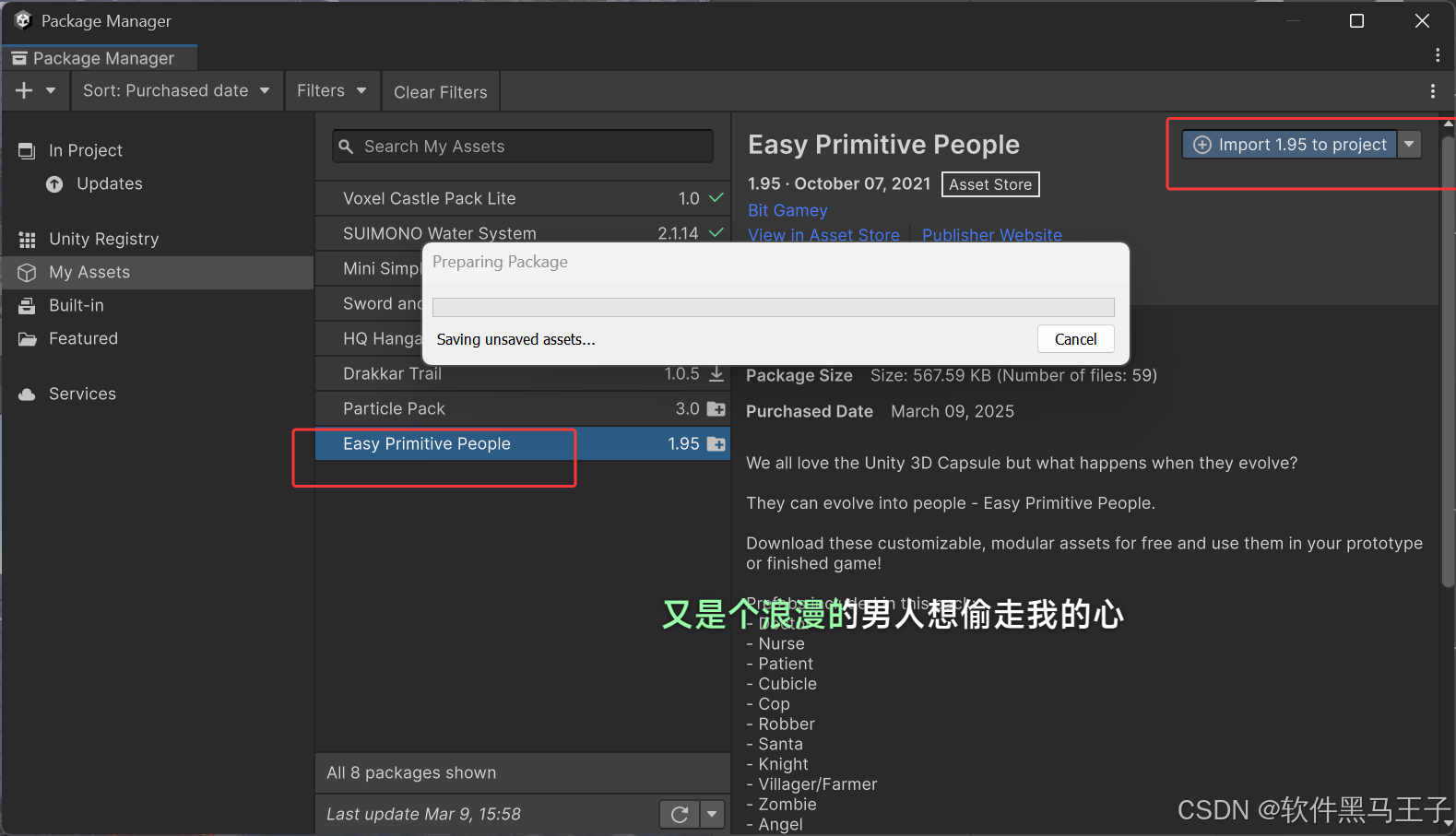Image resolution: width=1456 pixels, height=836 pixels.
Task: Open View in Asset Store link
Action: pos(823,234)
